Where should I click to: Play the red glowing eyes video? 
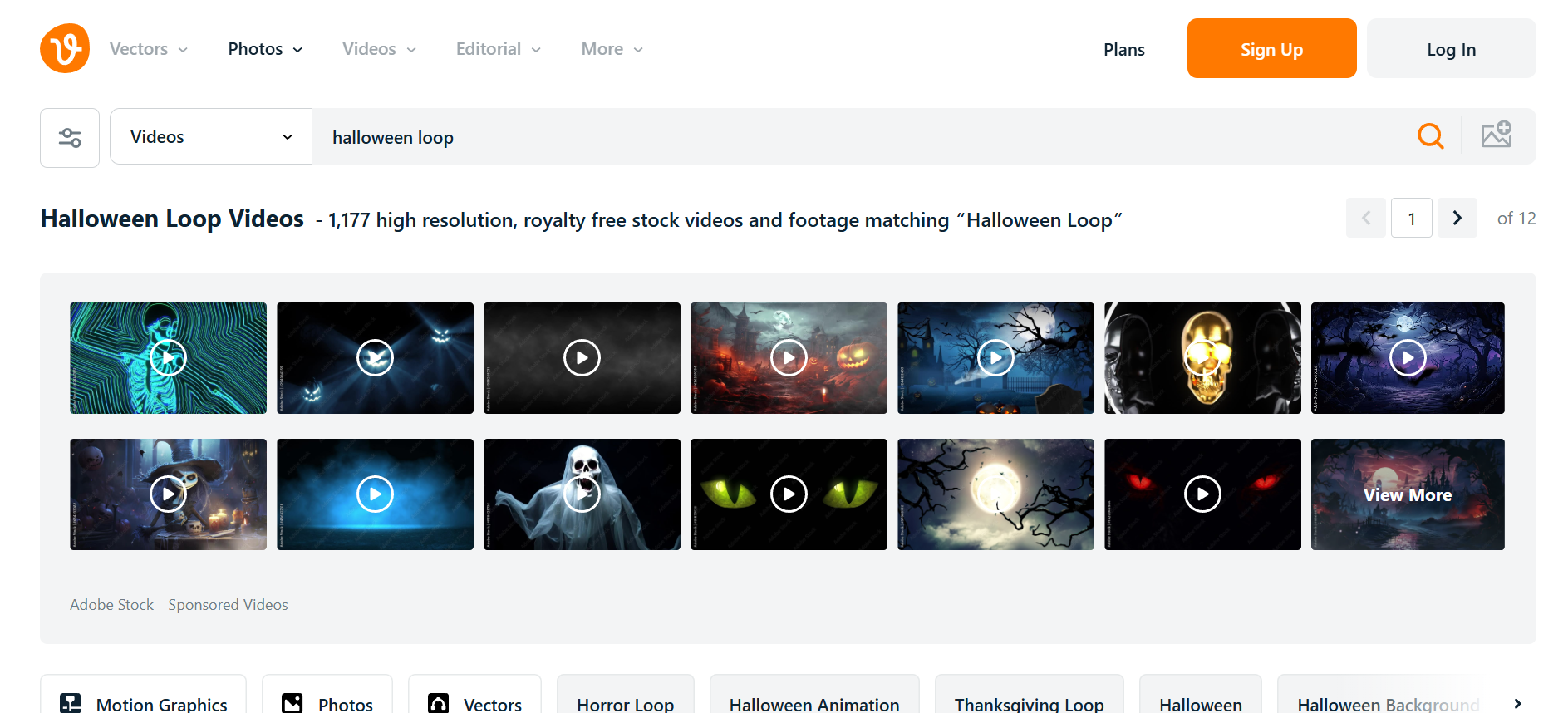(x=1202, y=494)
